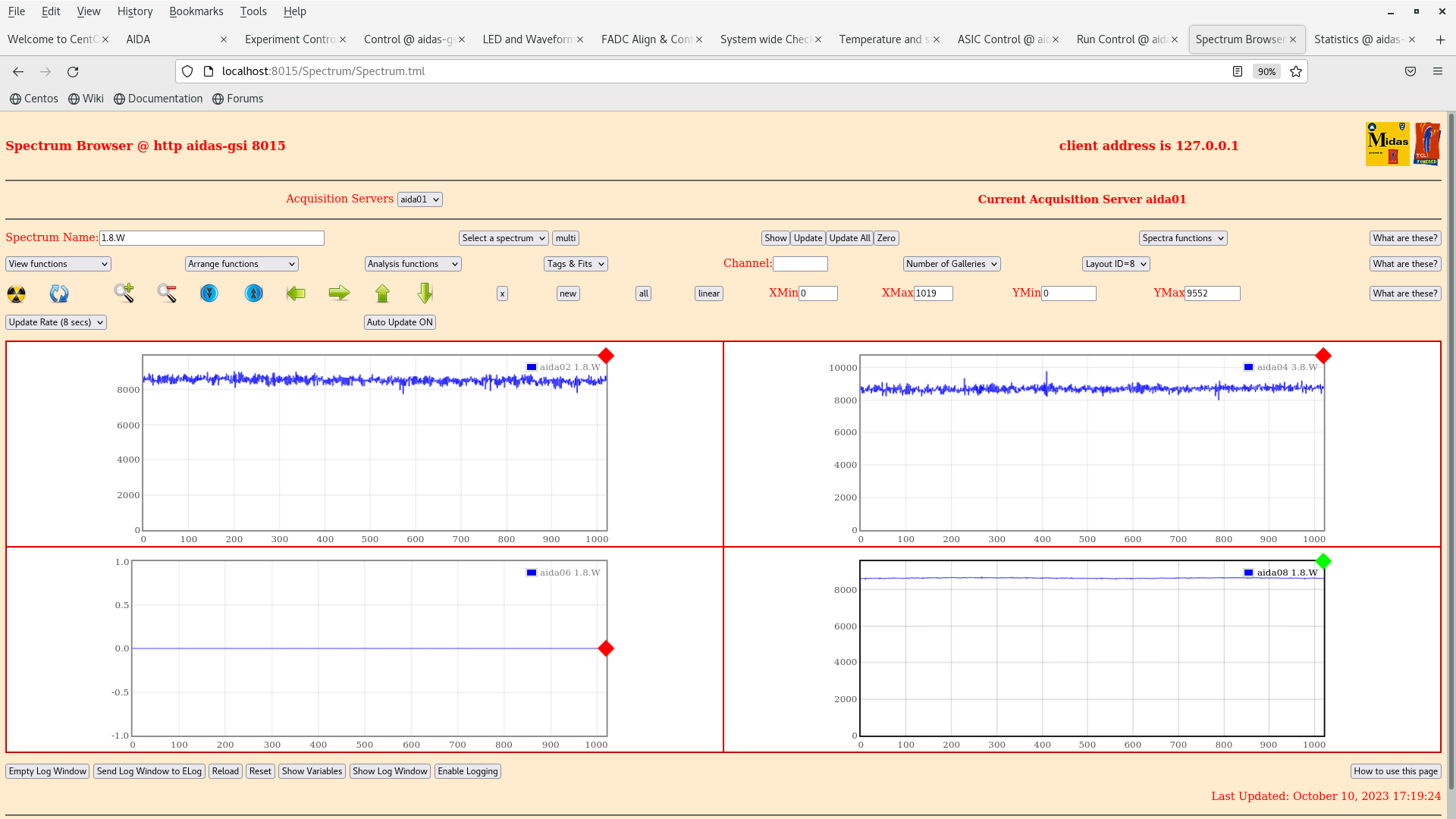Click the Show Log Window button
The width and height of the screenshot is (1456, 819).
[x=390, y=771]
